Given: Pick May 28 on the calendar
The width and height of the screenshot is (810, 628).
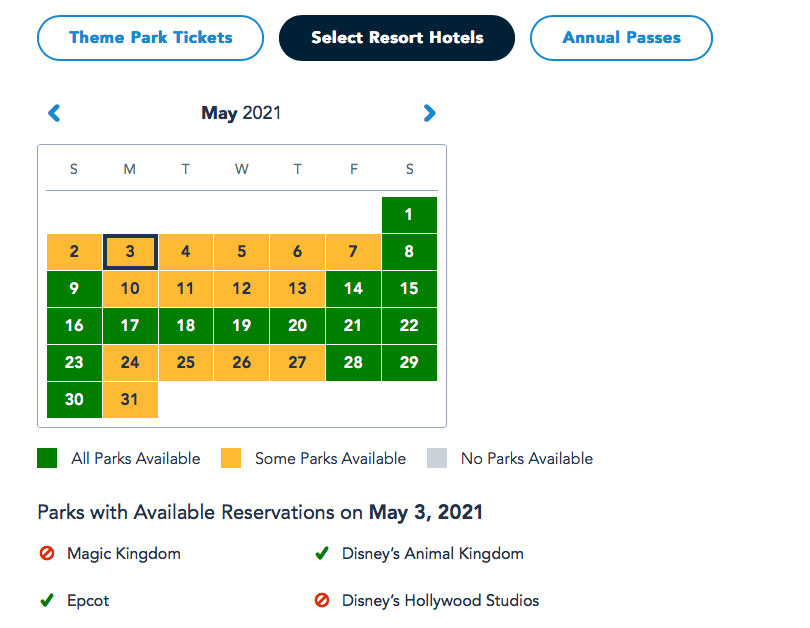Looking at the screenshot, I should pyautogui.click(x=353, y=363).
